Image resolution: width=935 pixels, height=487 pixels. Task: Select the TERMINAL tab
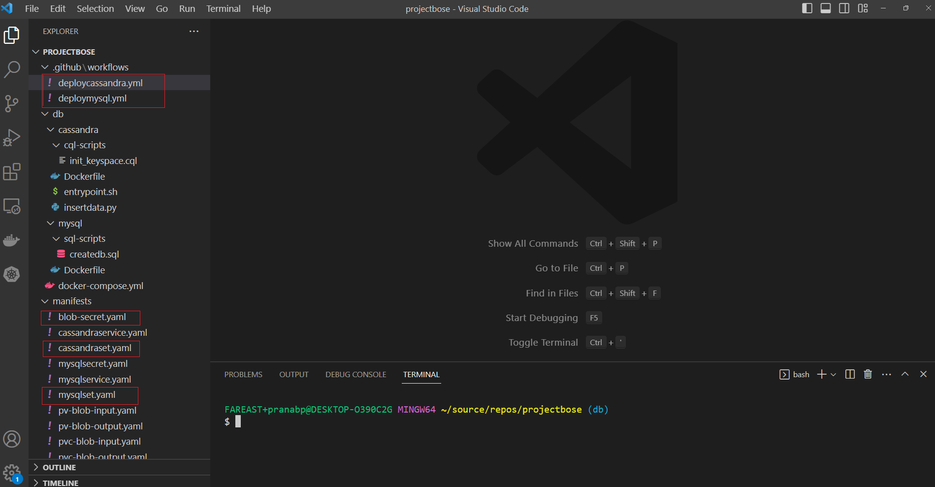pyautogui.click(x=421, y=374)
